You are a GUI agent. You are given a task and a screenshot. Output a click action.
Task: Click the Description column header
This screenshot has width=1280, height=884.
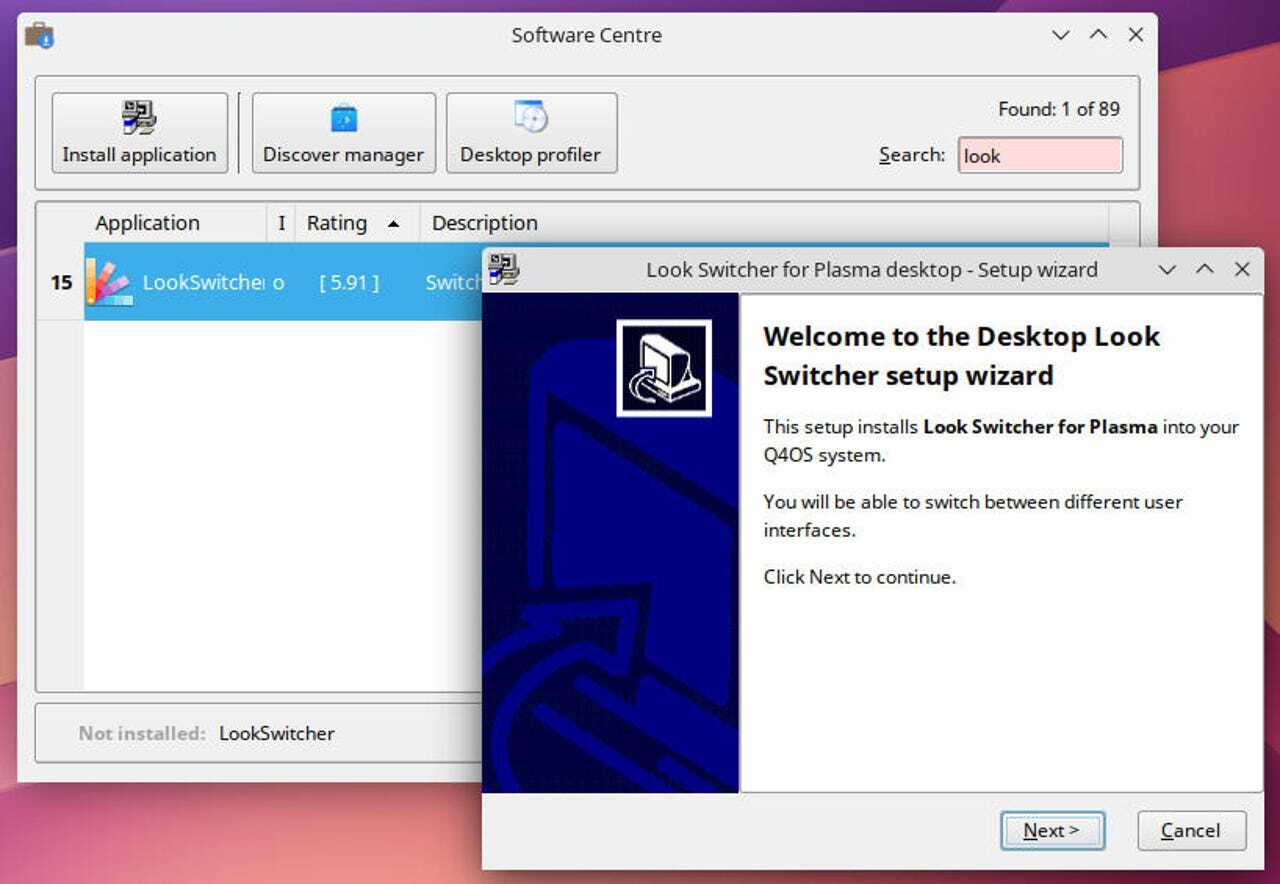tap(485, 223)
